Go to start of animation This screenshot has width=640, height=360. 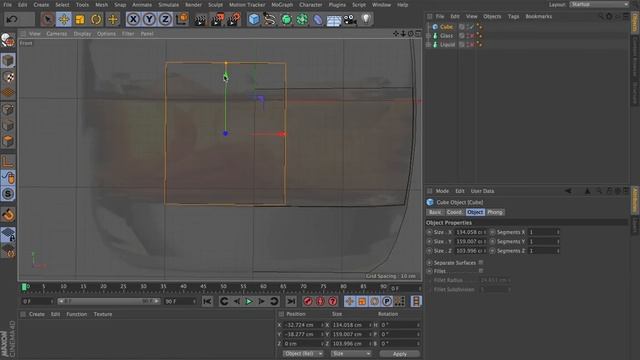[x=207, y=302]
